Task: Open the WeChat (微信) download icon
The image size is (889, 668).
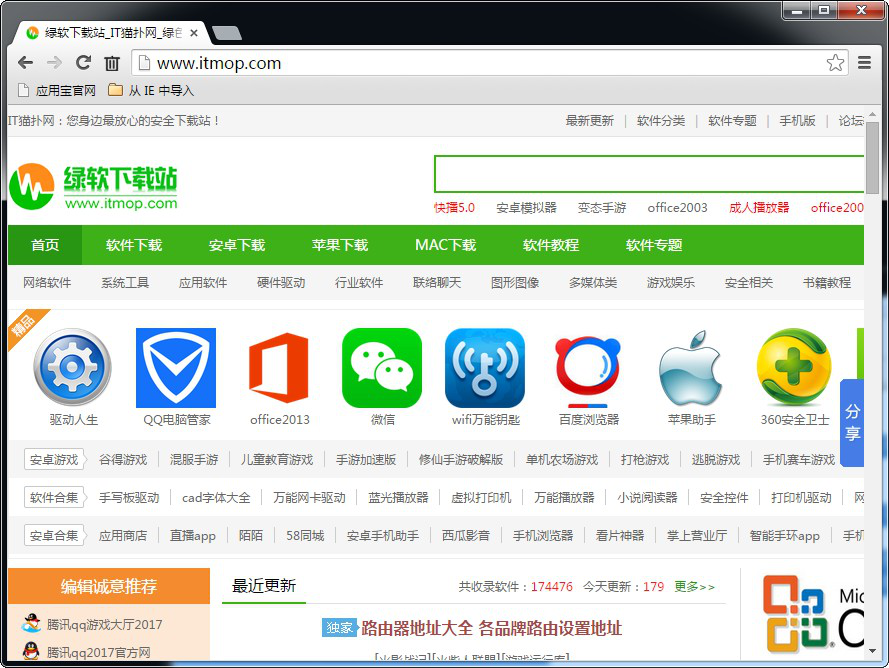Action: (381, 368)
